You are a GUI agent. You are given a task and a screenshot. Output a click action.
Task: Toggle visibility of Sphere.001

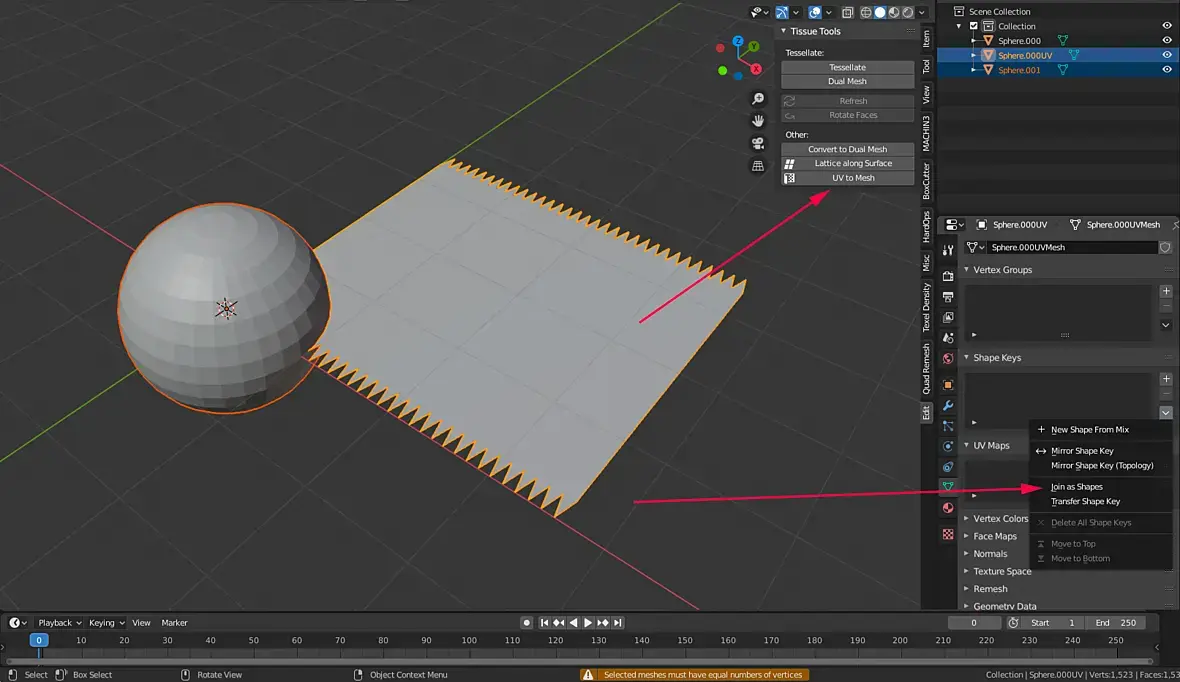coord(1166,70)
